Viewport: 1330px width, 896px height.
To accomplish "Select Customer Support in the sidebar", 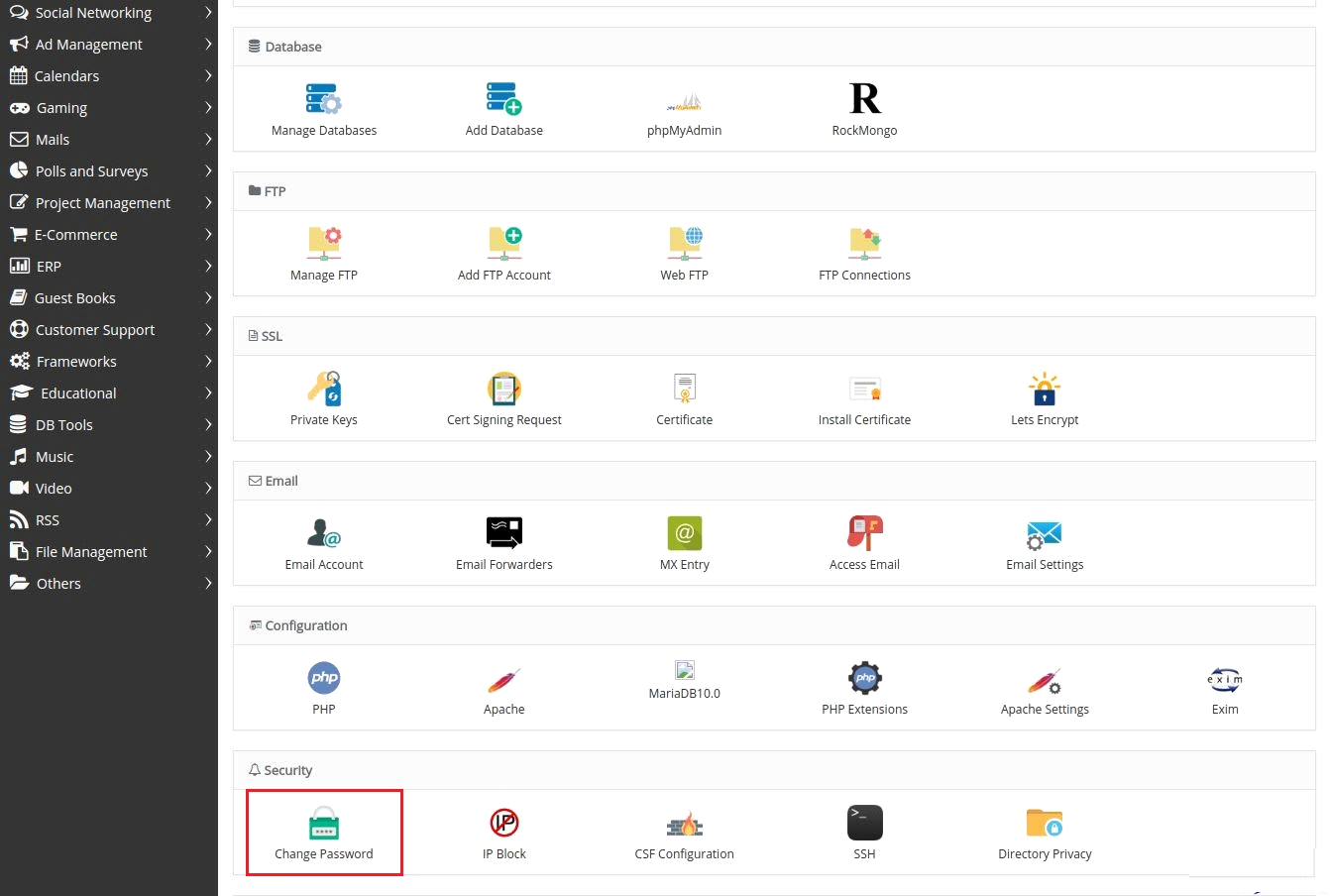I will [x=95, y=330].
